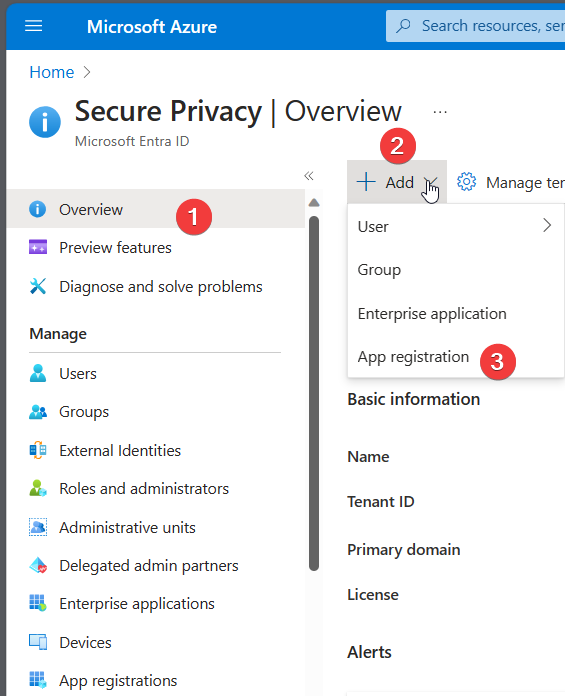Click the Delegated admin partners icon
The image size is (565, 696).
point(38,566)
